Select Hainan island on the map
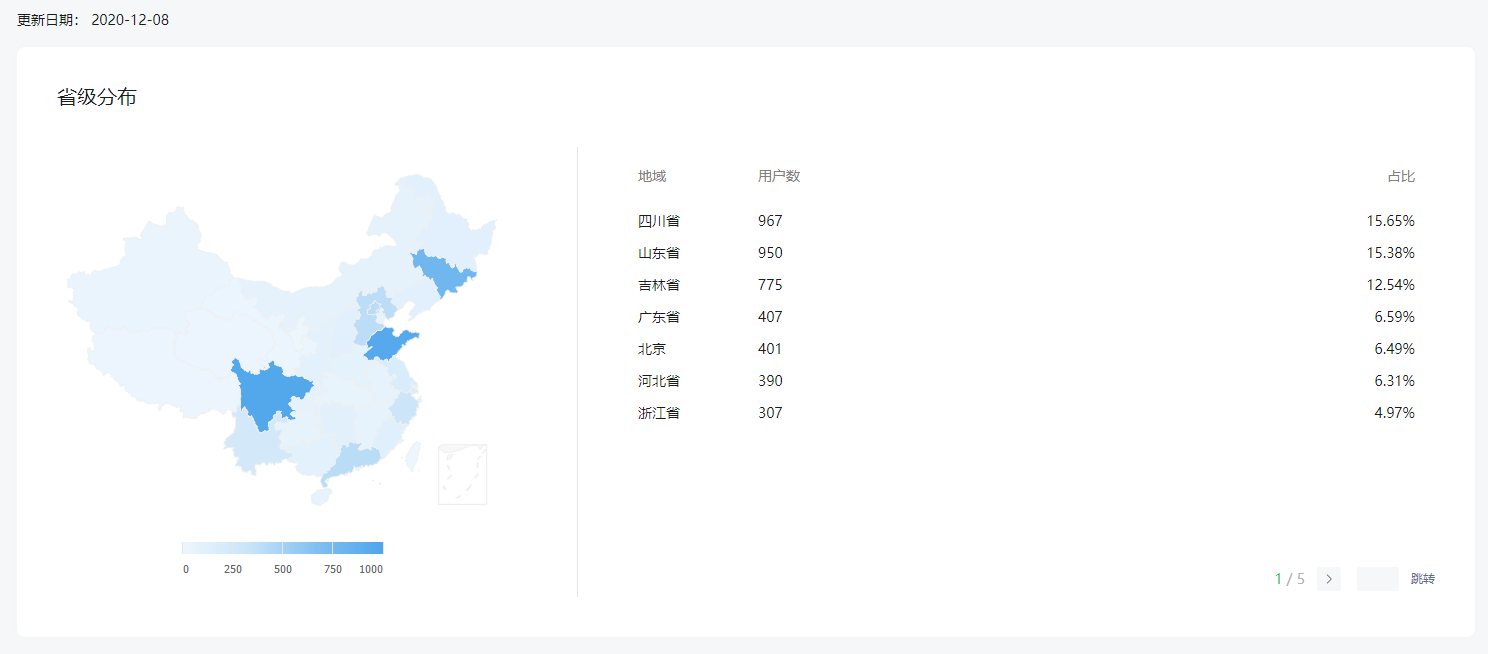This screenshot has height=654, width=1488. click(x=320, y=495)
